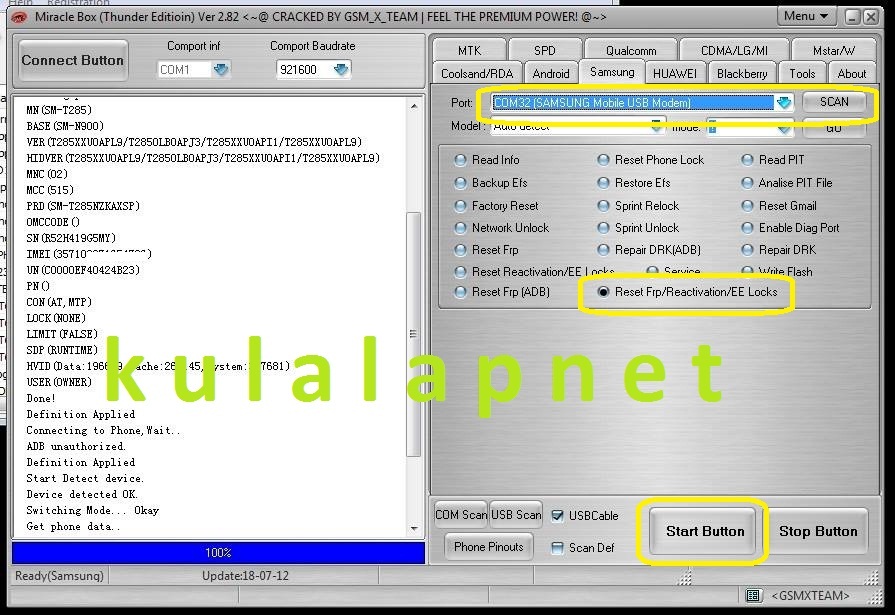Select the Read Info radio option
The width and height of the screenshot is (895, 615).
pyautogui.click(x=460, y=160)
